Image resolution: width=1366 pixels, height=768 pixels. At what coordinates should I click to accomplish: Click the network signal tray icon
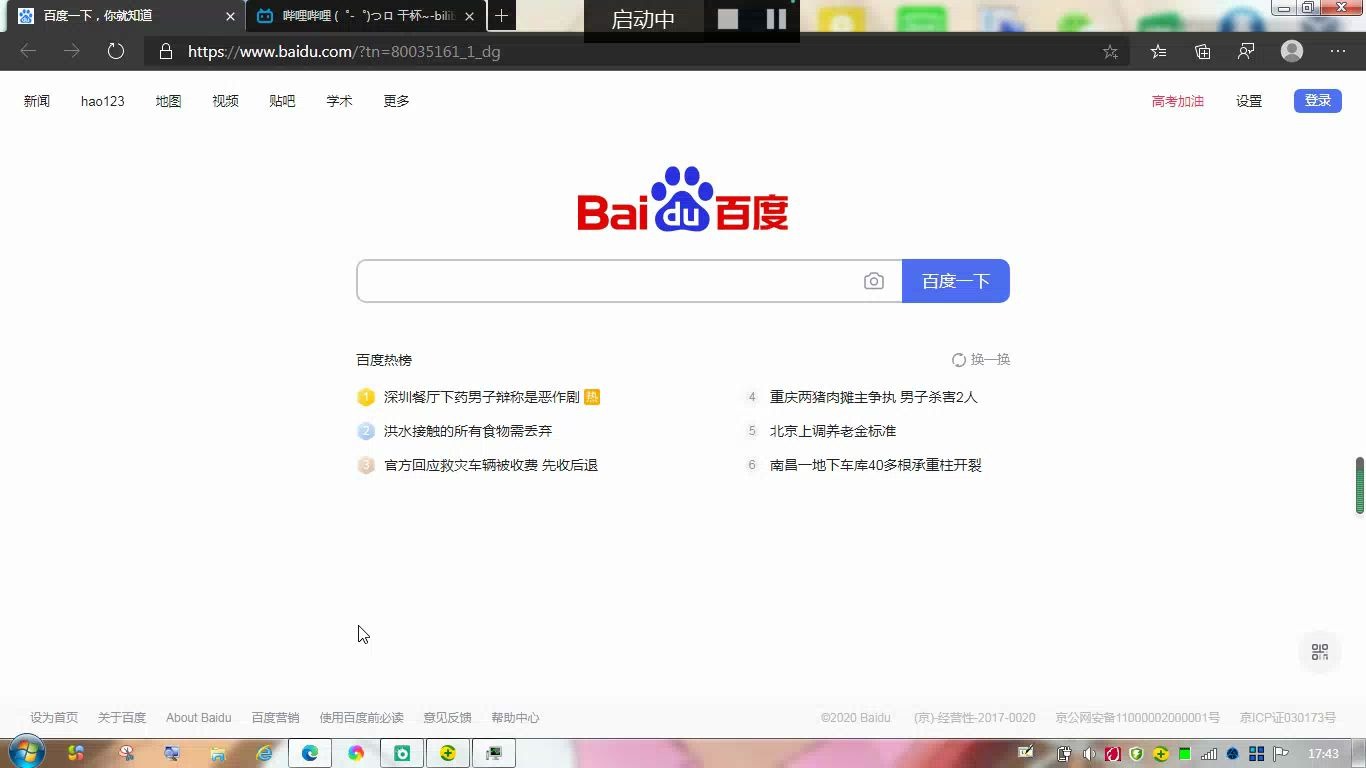point(1209,754)
